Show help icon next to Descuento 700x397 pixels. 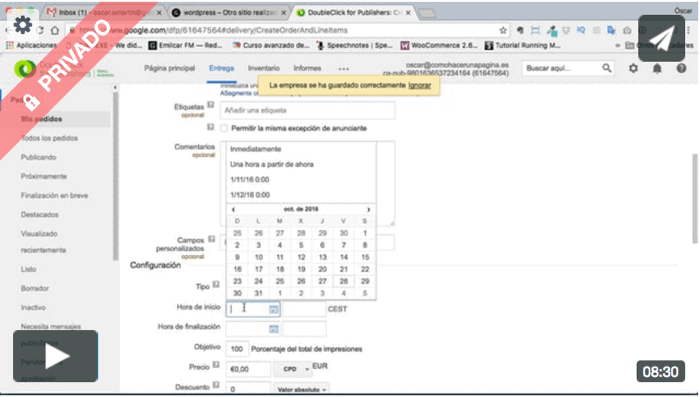216,384
